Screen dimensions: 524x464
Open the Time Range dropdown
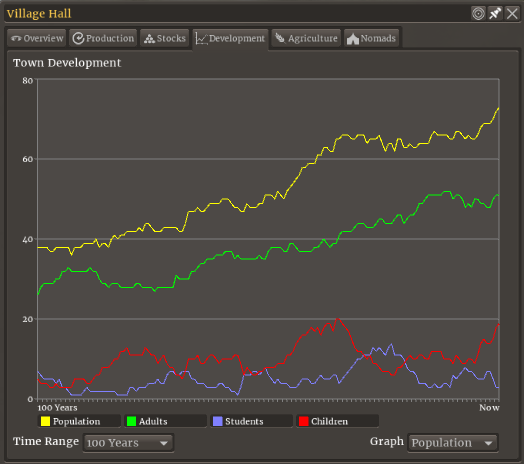tap(128, 443)
